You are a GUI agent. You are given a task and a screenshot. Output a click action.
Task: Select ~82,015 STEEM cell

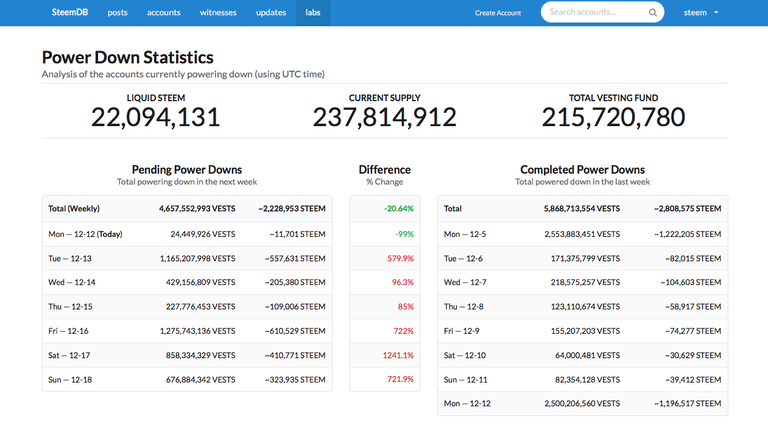tap(693, 258)
